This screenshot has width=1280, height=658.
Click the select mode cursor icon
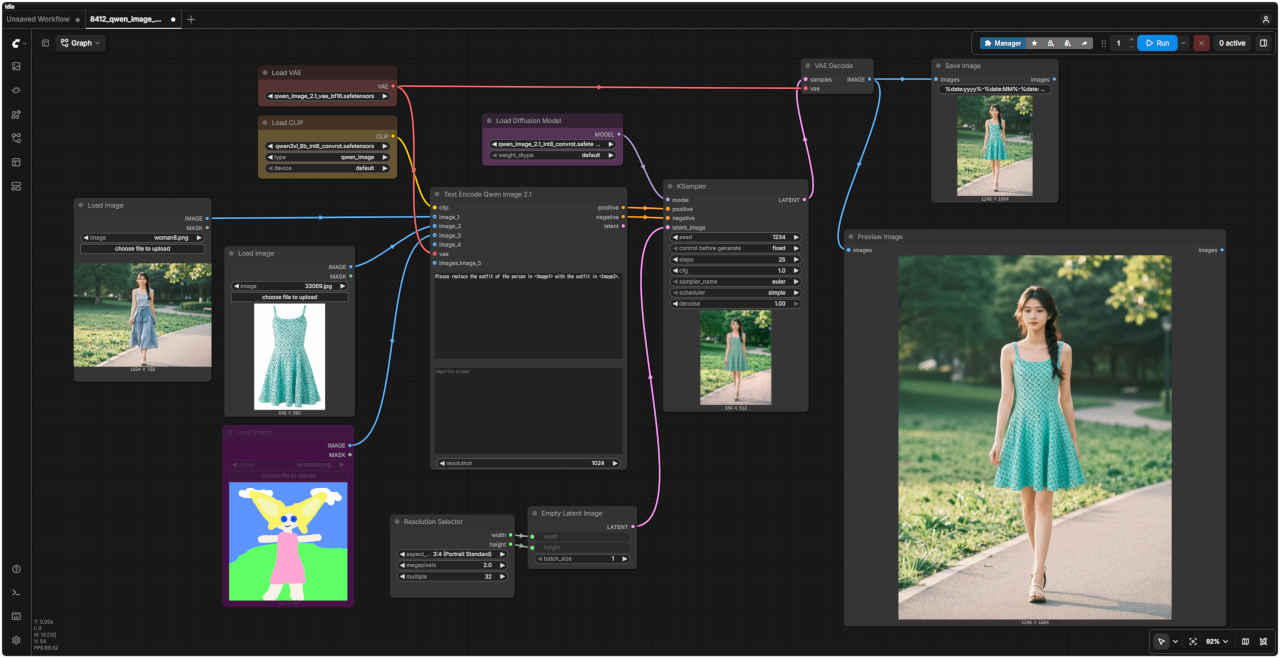[x=1161, y=641]
